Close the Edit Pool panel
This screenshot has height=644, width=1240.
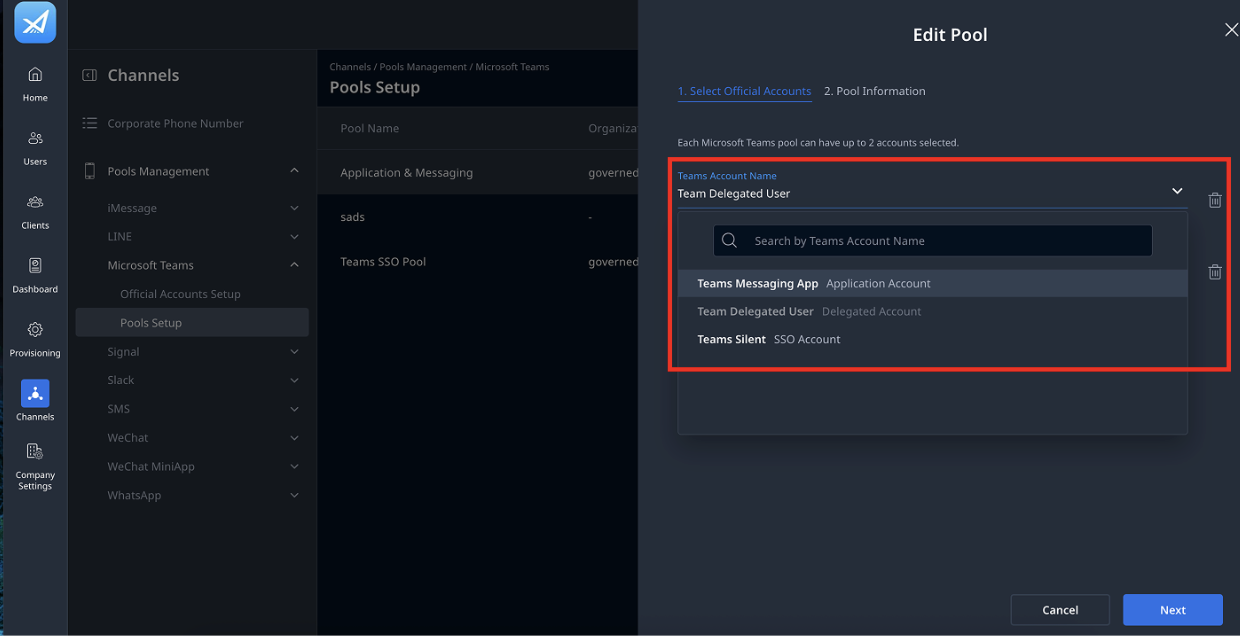pyautogui.click(x=1231, y=30)
